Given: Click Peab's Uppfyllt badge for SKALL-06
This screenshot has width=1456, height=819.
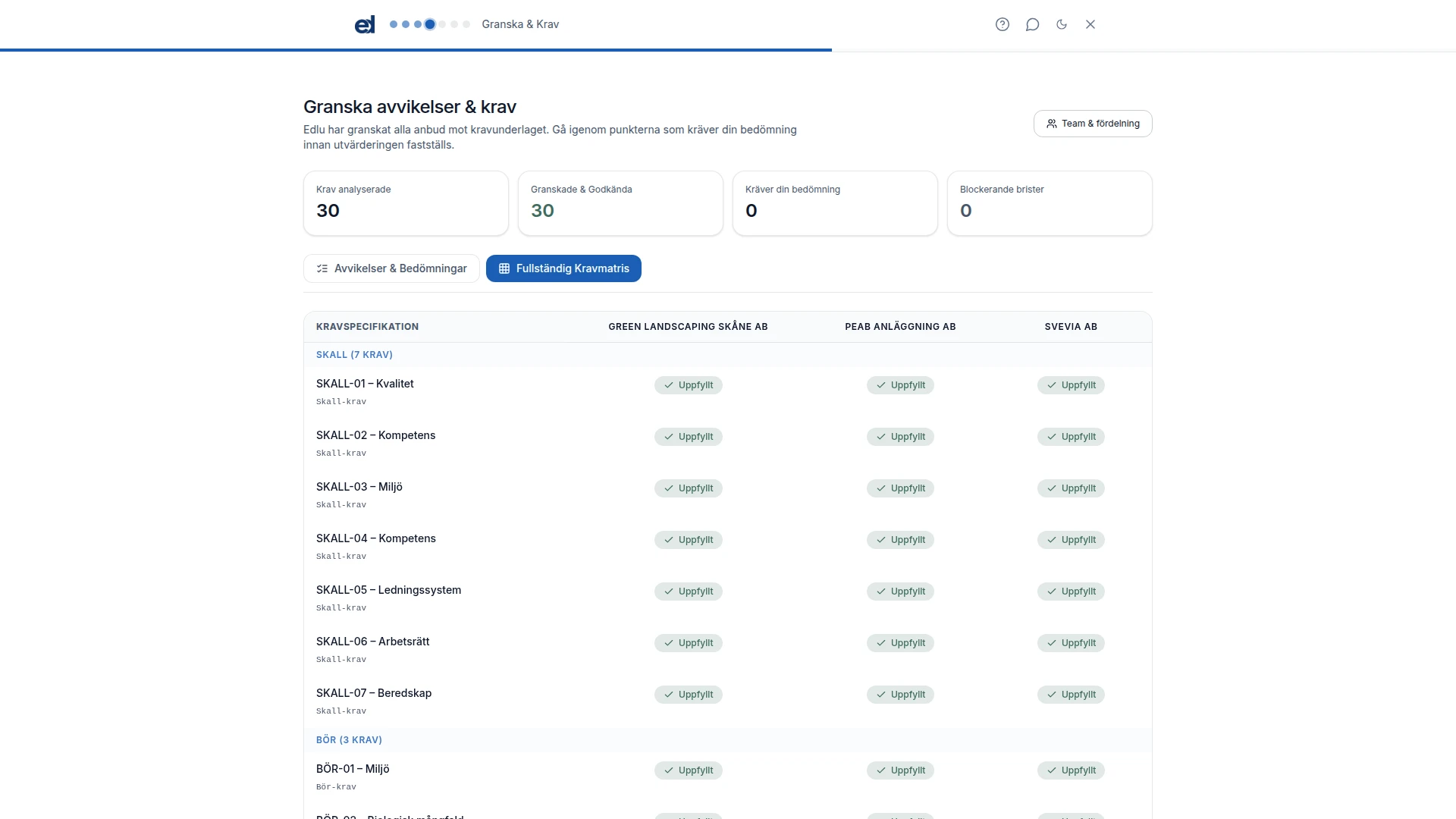Looking at the screenshot, I should [900, 643].
